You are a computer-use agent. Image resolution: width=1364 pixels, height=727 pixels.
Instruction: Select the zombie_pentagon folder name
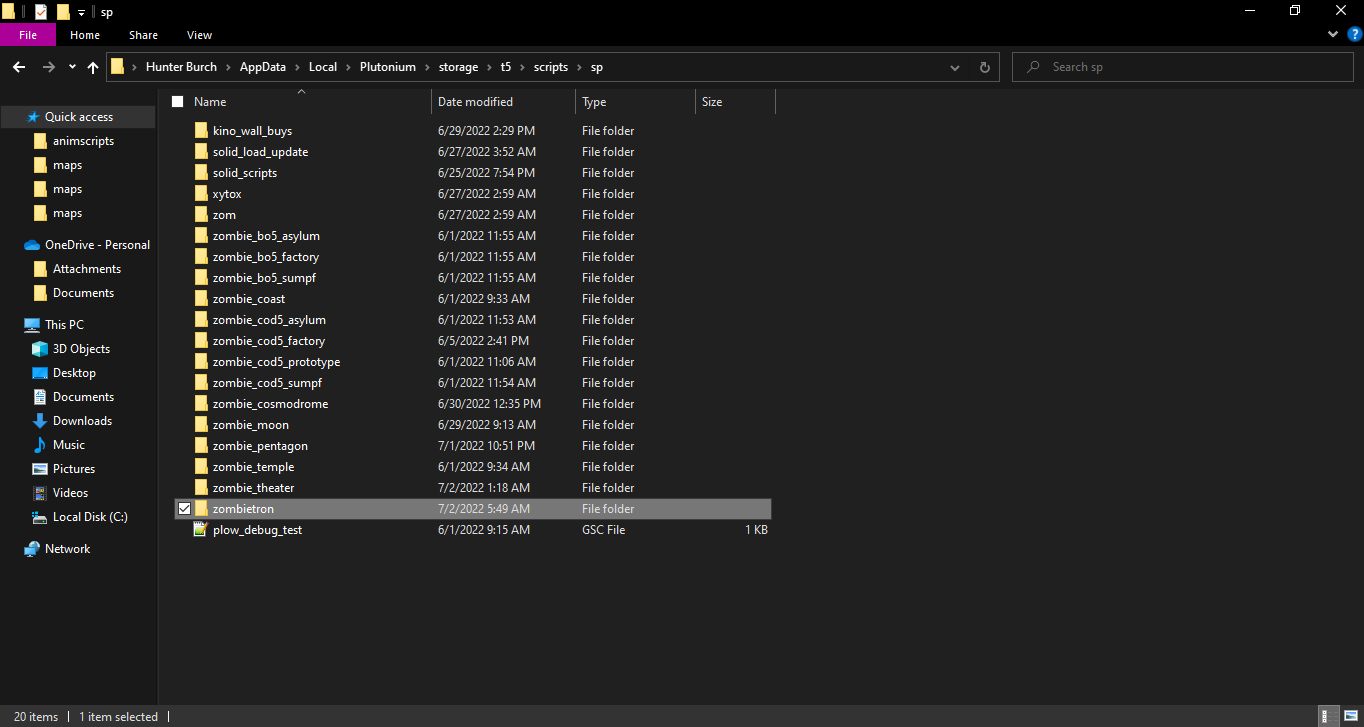coord(260,446)
